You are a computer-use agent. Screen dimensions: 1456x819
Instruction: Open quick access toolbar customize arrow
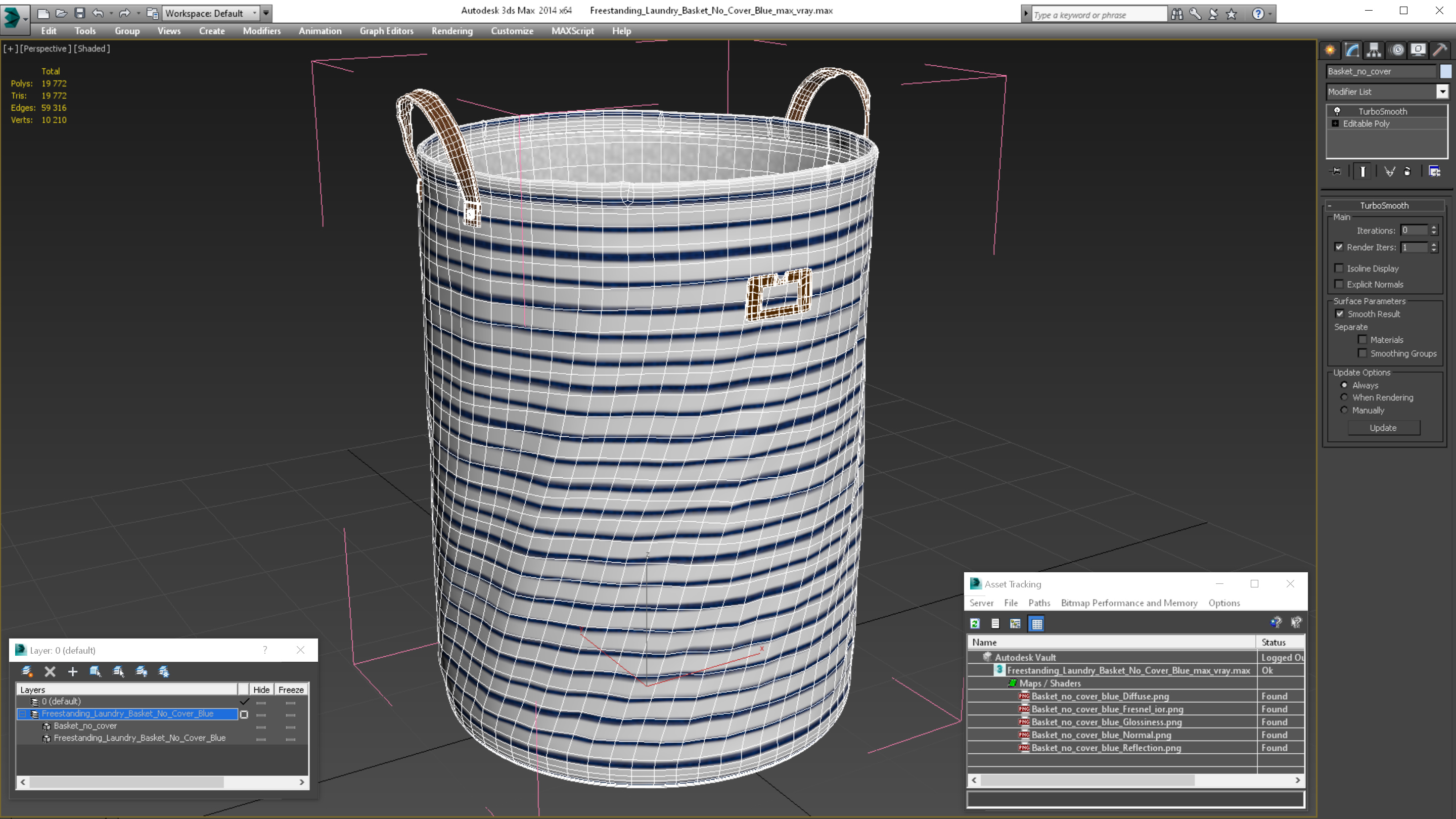pos(266,13)
